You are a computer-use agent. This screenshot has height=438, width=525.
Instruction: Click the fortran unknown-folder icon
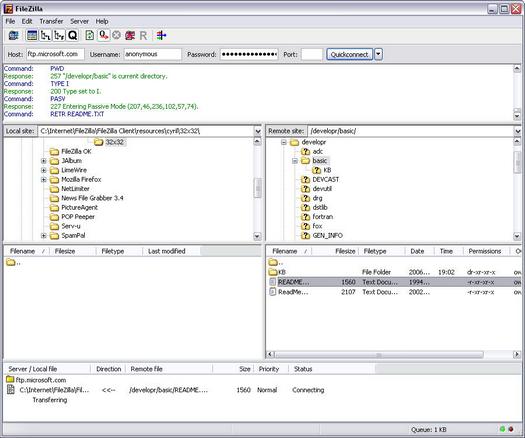point(305,217)
